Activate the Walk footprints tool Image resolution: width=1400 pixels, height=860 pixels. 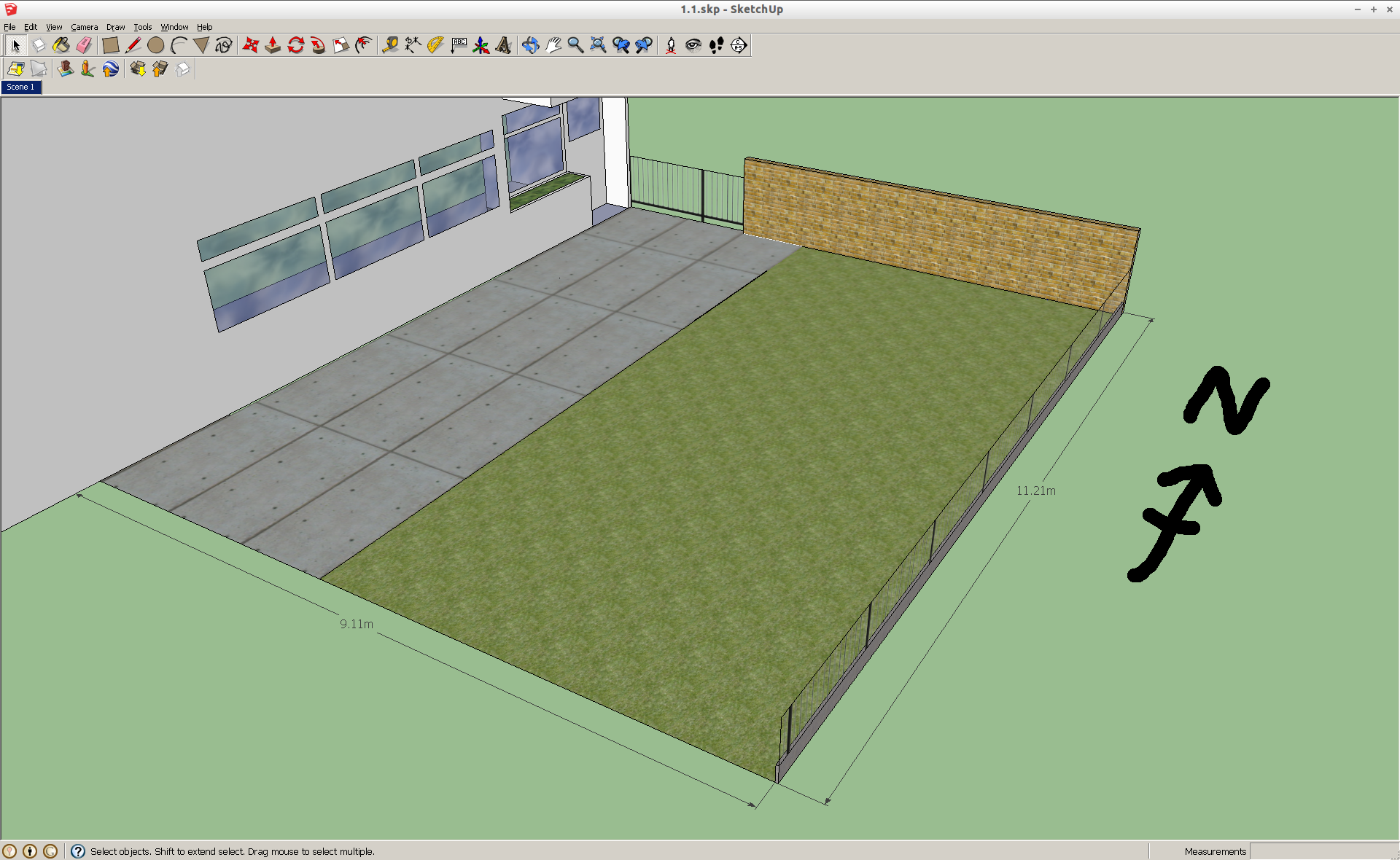[716, 45]
